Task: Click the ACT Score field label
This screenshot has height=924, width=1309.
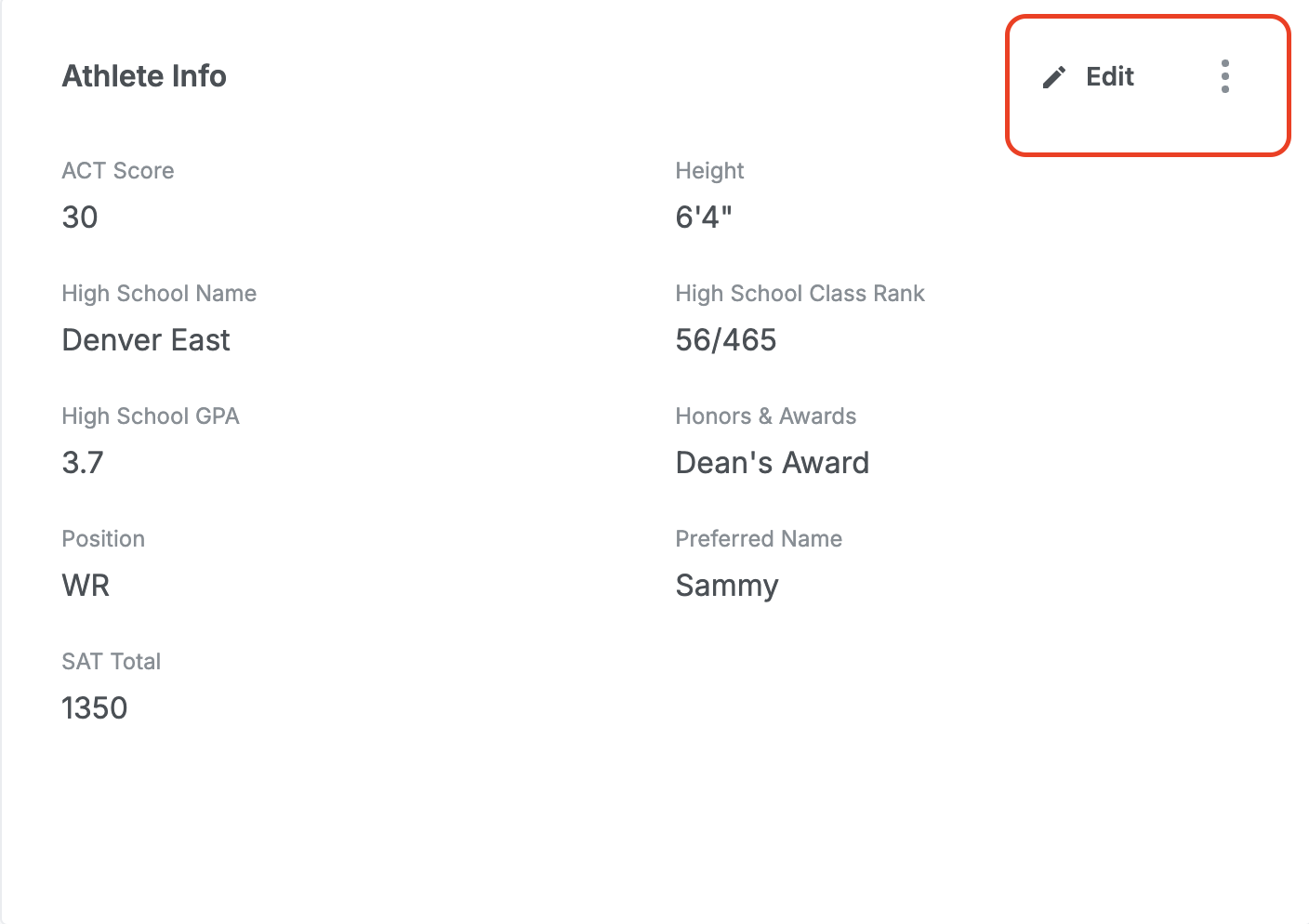Action: 118,171
